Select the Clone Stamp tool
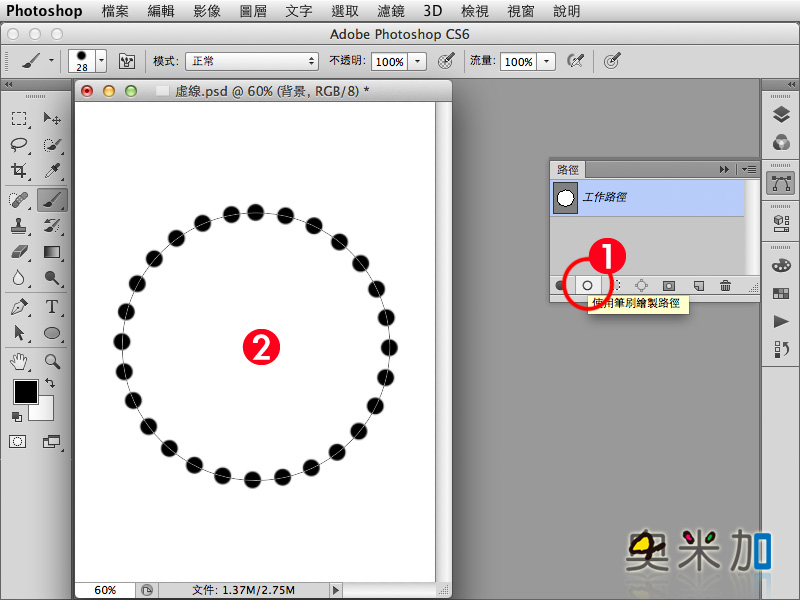Screen dimensions: 800x600 pyautogui.click(x=19, y=225)
